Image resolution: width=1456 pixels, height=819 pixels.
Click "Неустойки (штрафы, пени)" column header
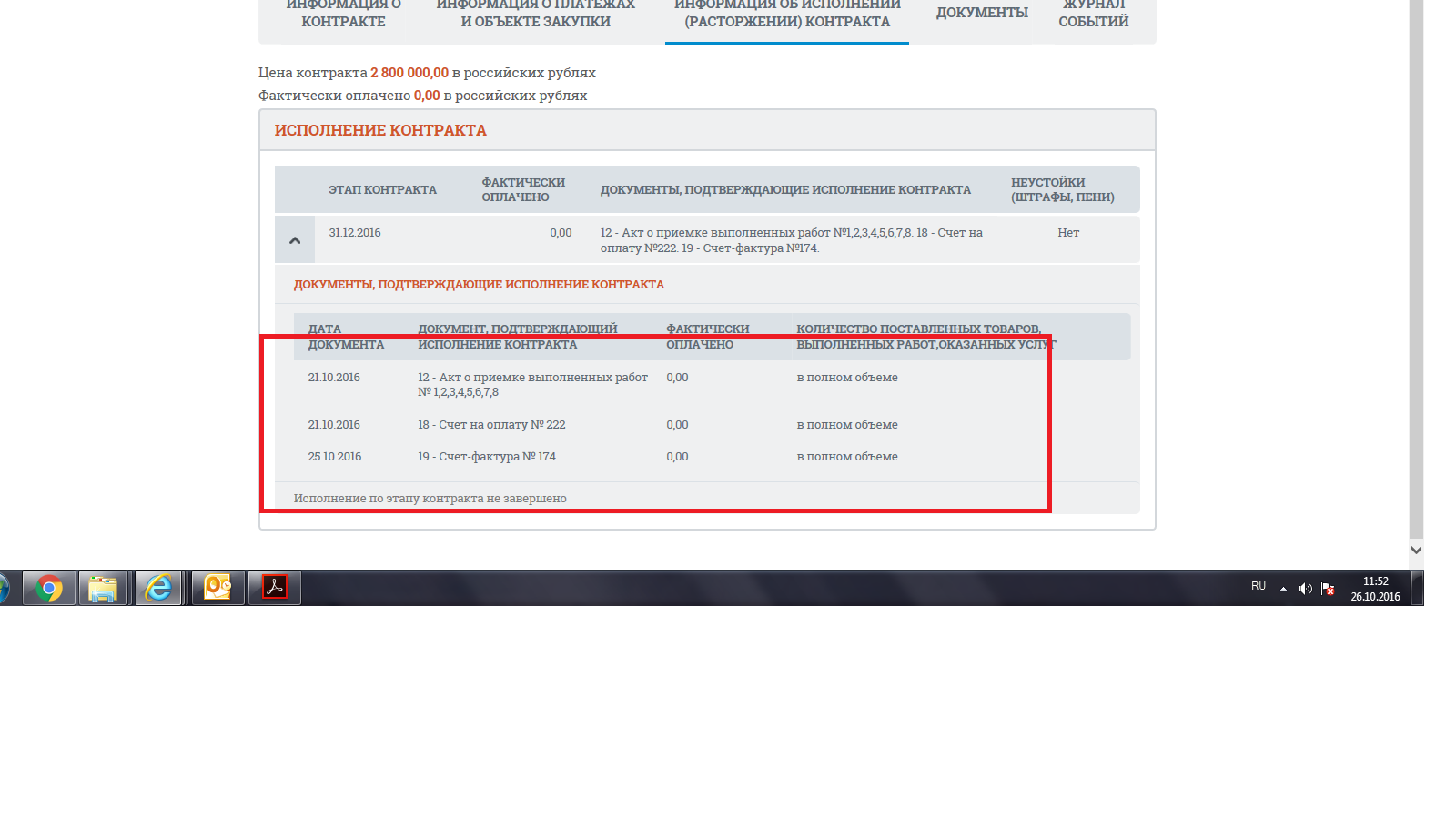click(x=1063, y=190)
